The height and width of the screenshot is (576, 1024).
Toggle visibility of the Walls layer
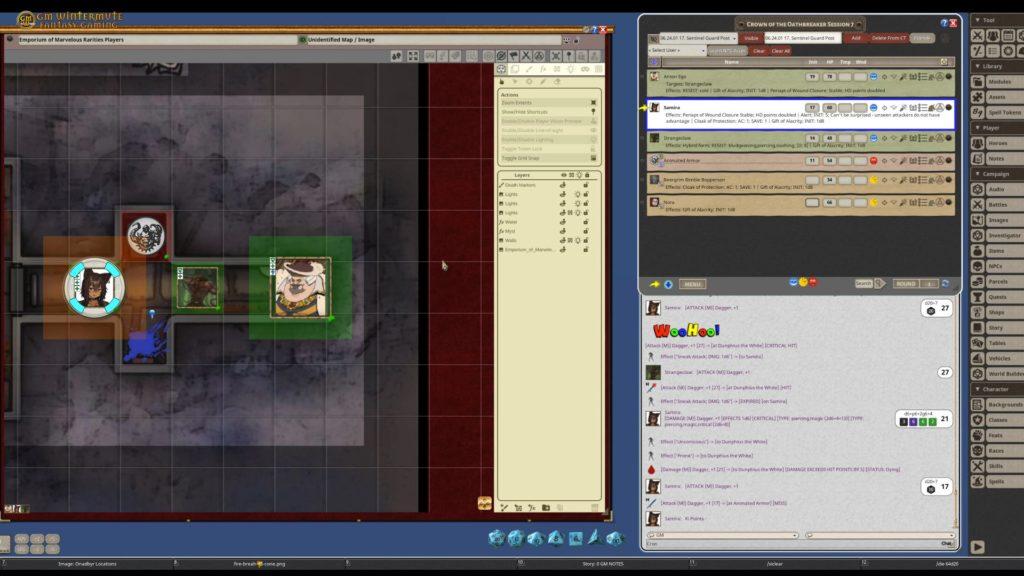563,240
